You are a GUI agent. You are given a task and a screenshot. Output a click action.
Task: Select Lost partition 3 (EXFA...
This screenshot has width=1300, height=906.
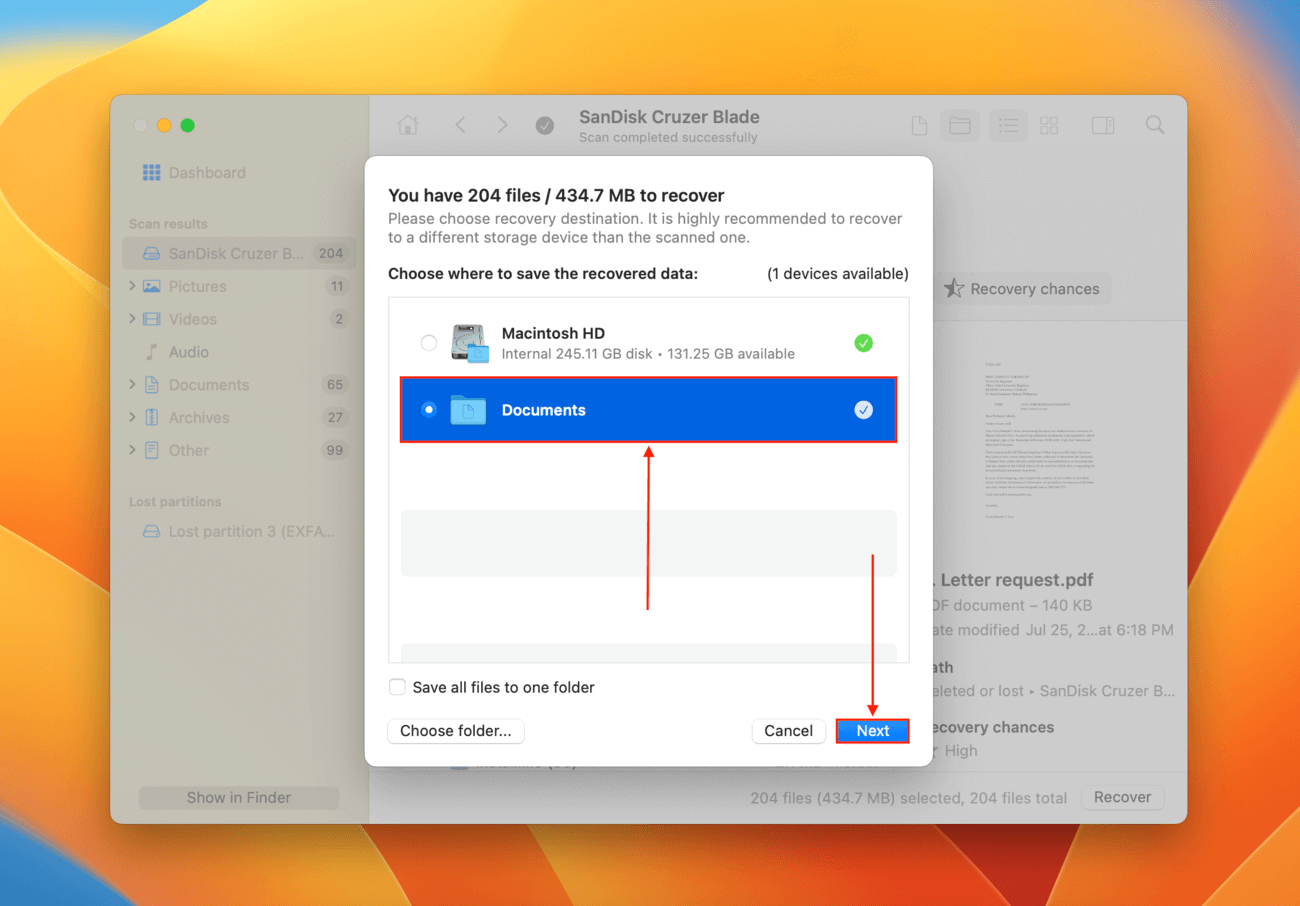pyautogui.click(x=239, y=531)
